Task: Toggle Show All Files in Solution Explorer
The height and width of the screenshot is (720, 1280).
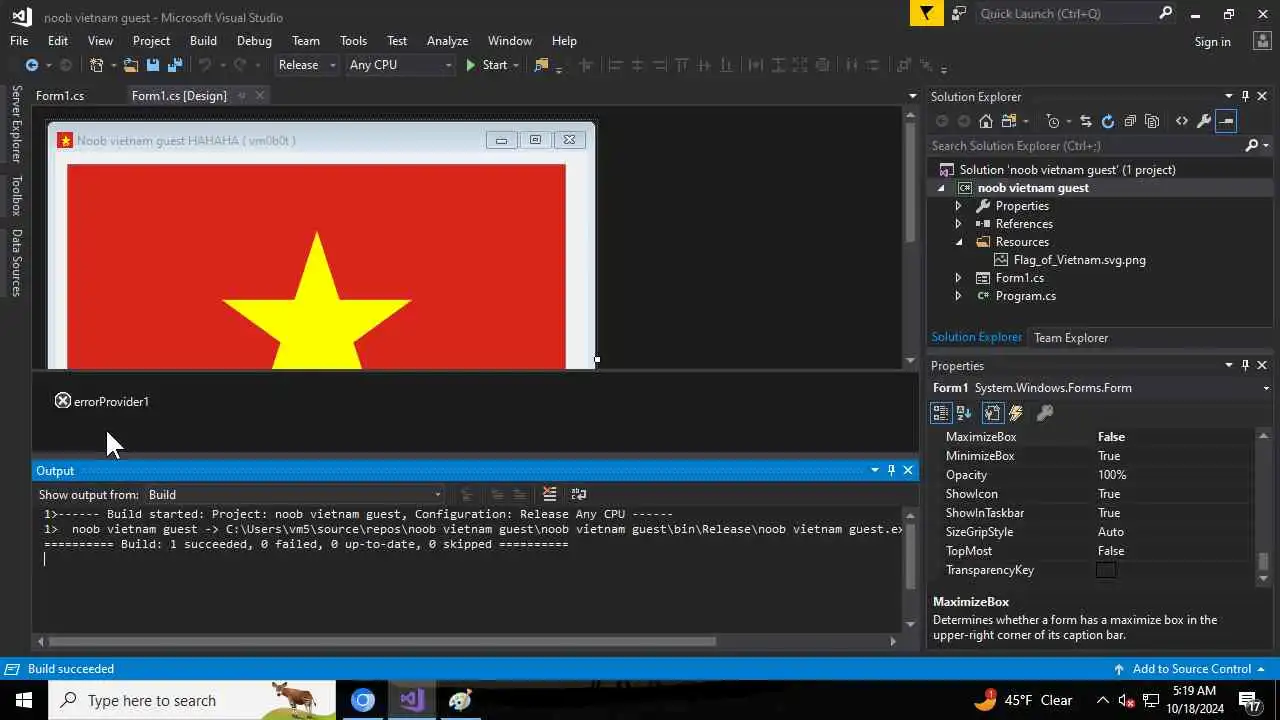Action: pos(1152,121)
